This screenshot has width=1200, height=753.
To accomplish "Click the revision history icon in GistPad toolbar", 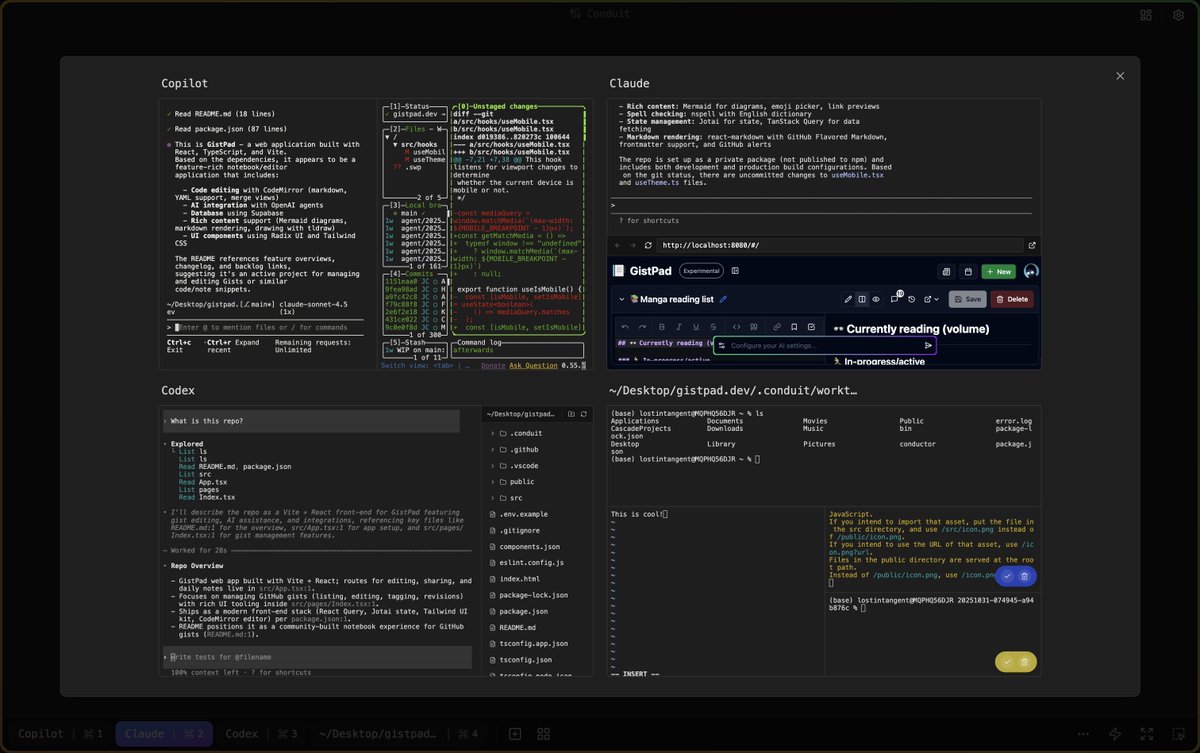I will pos(911,299).
